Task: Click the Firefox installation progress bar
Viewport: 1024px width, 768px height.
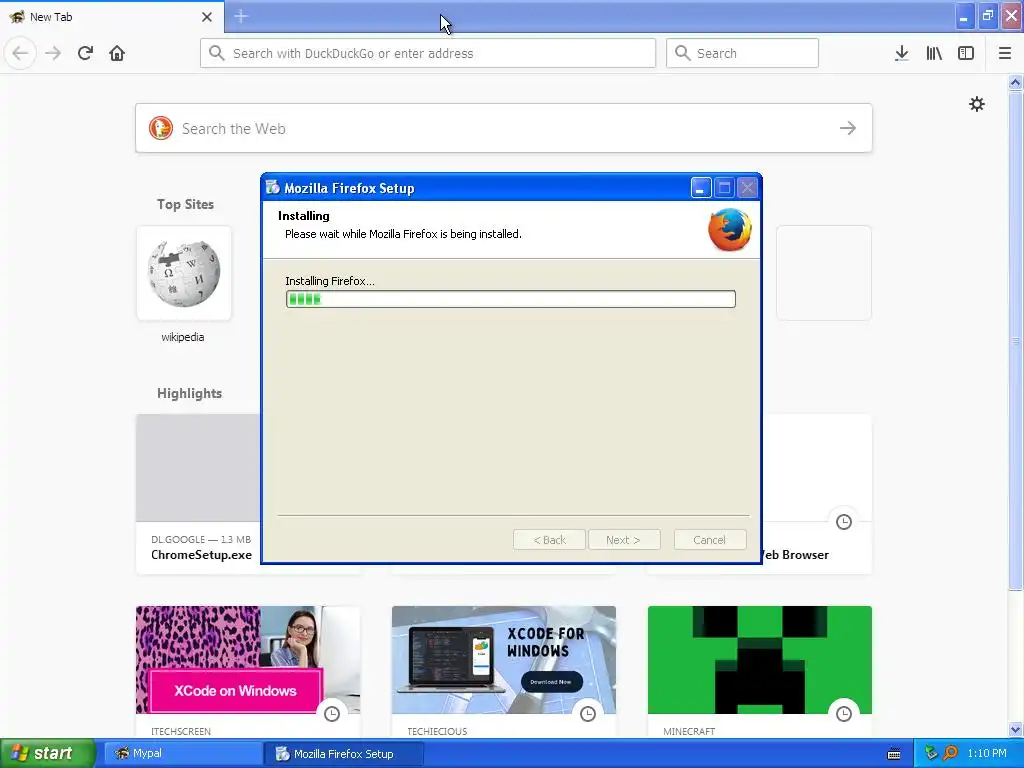Action: pos(511,299)
